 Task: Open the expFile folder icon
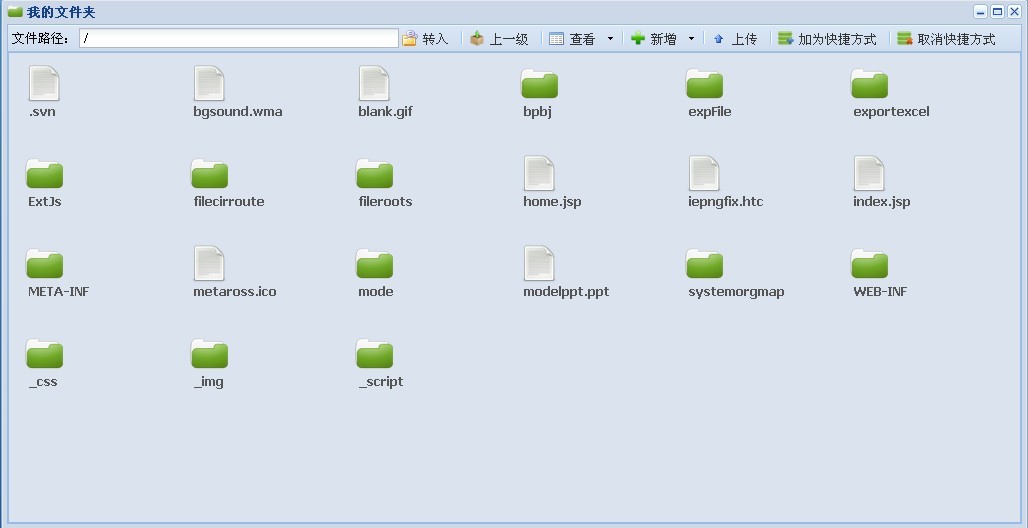[x=705, y=84]
